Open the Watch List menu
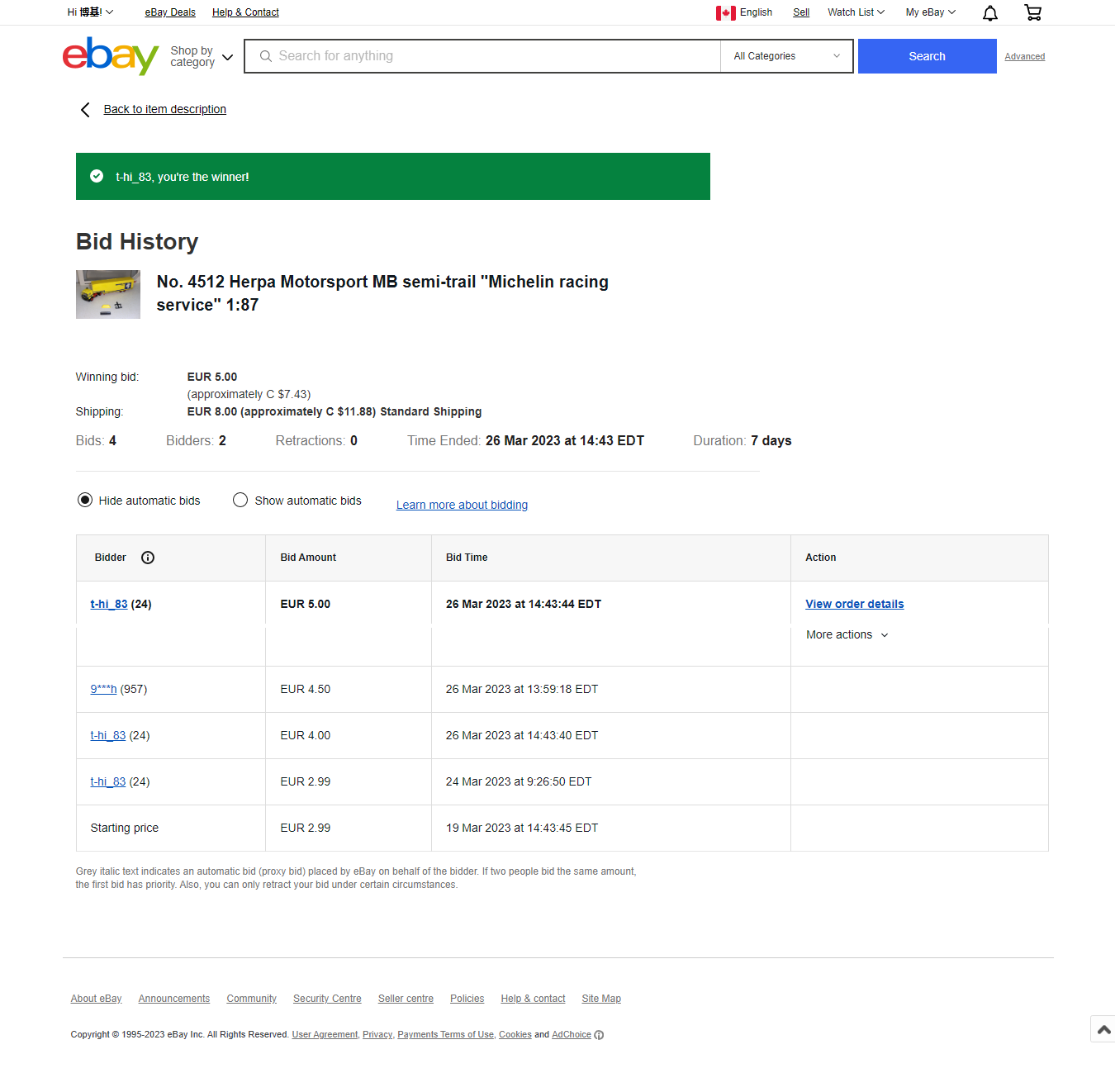This screenshot has height=1092, width=1115. click(856, 12)
